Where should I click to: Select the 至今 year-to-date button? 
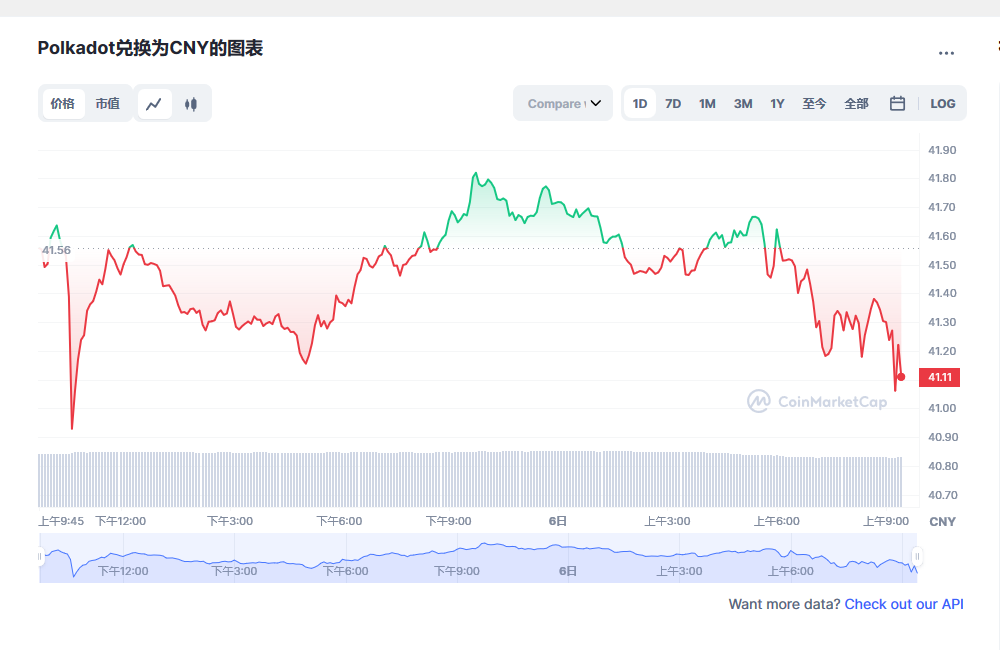[x=814, y=103]
